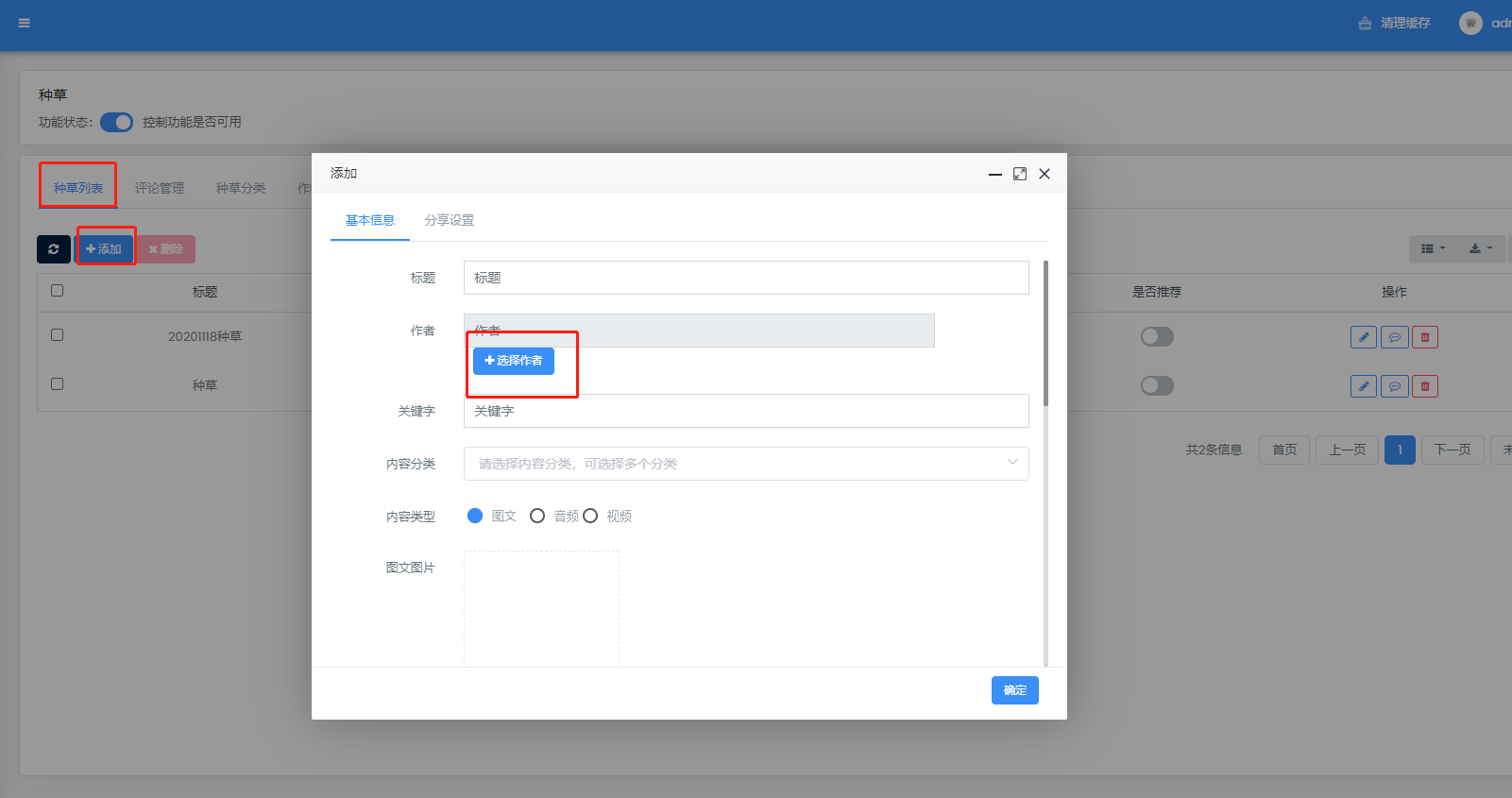Click edit pencil icon for 20201118种草 row
The height and width of the screenshot is (798, 1512).
pos(1363,337)
